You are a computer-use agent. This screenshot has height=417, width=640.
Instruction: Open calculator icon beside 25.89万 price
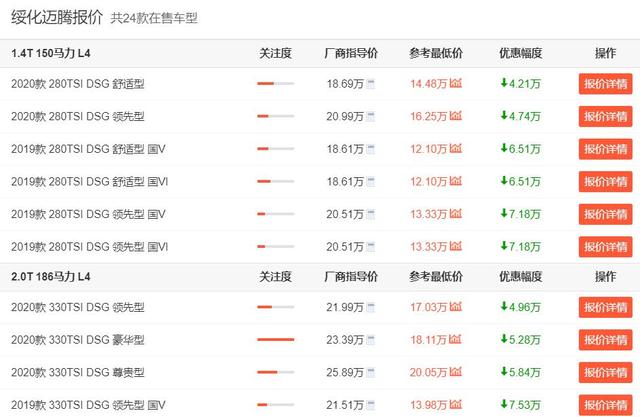click(371, 373)
